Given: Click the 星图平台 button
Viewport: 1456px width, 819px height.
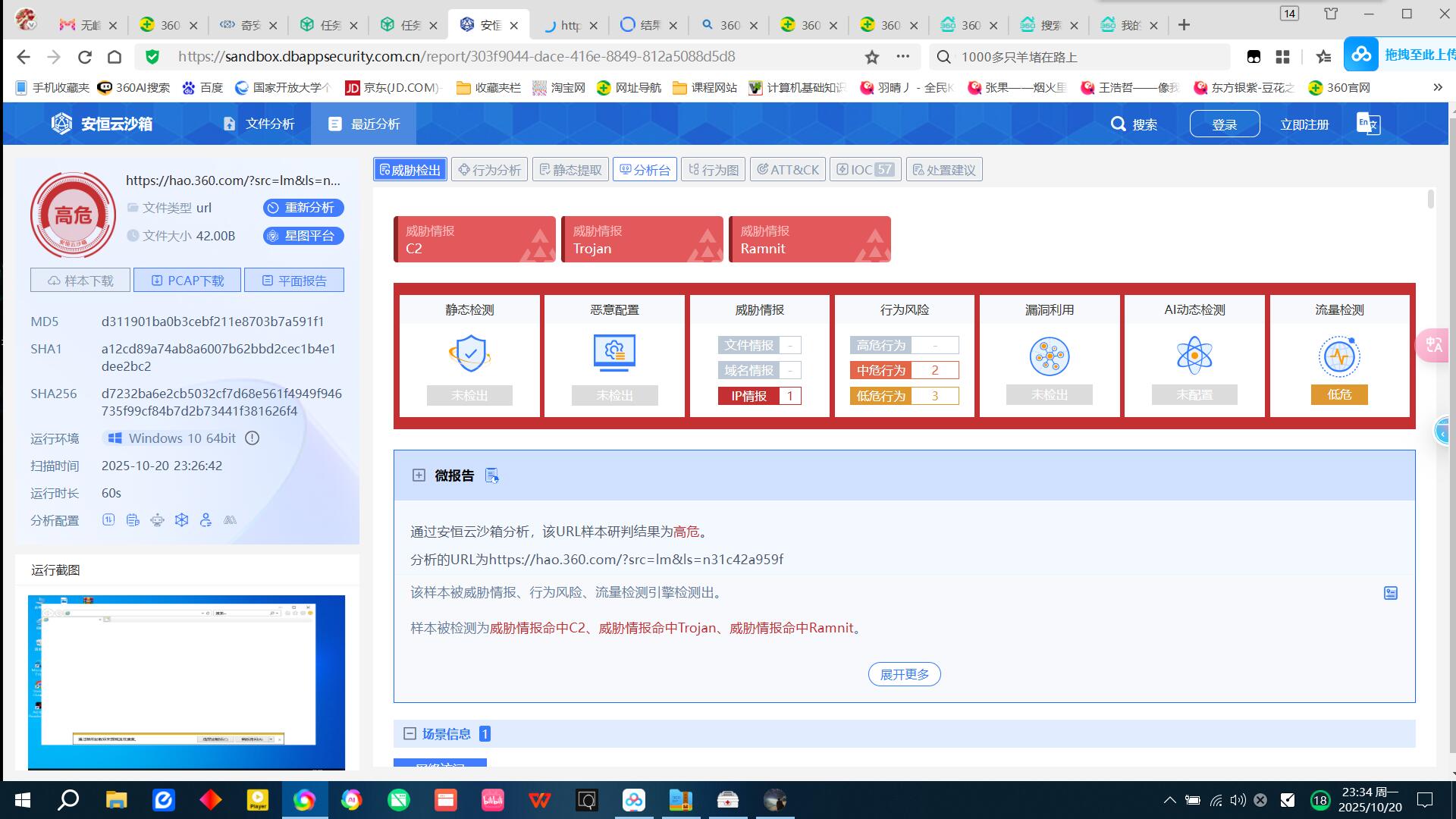Looking at the screenshot, I should tap(303, 236).
